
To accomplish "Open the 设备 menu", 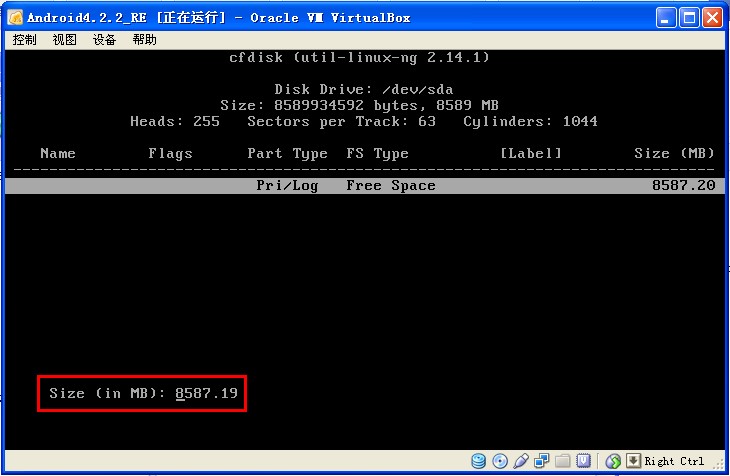I will 104,40.
